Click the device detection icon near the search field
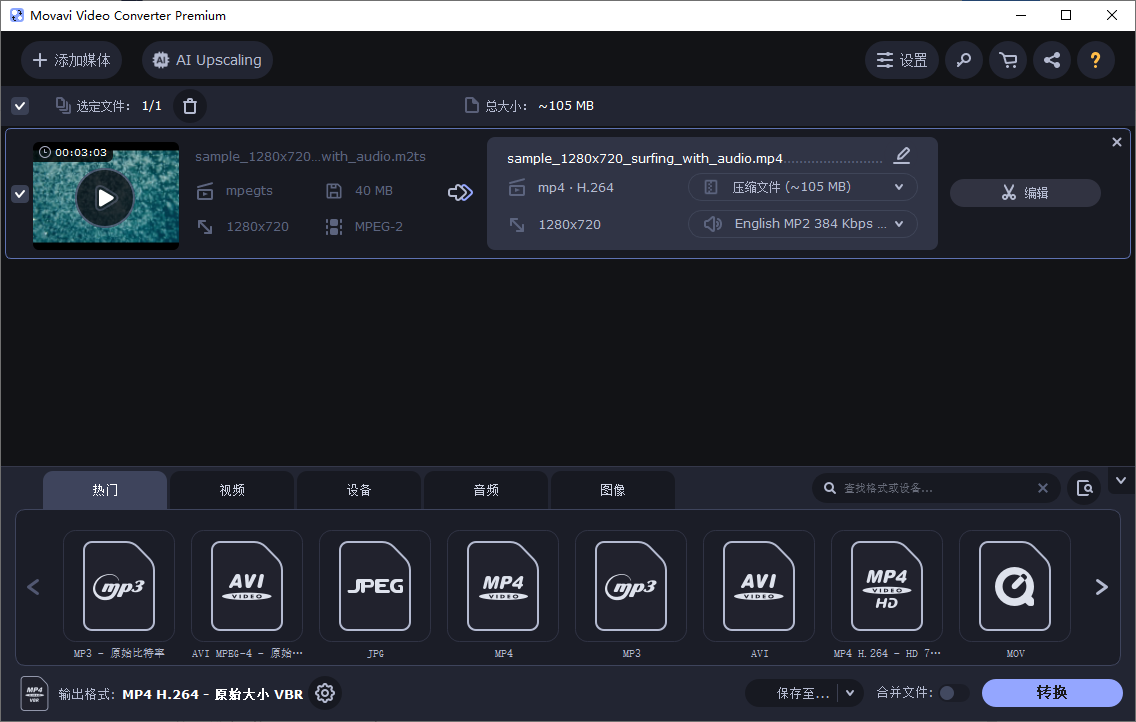This screenshot has height=722, width=1136. tap(1085, 488)
